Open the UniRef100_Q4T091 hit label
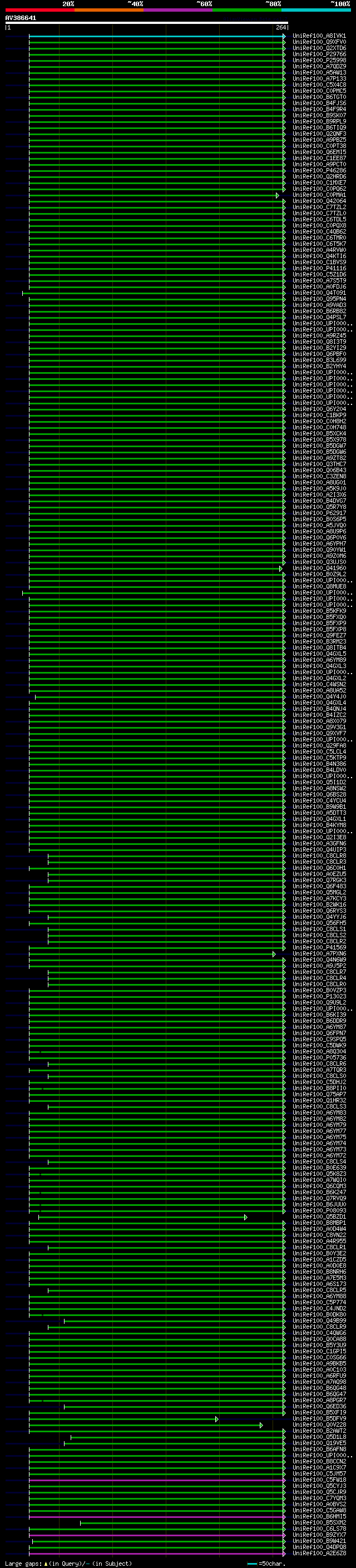 pos(319,293)
